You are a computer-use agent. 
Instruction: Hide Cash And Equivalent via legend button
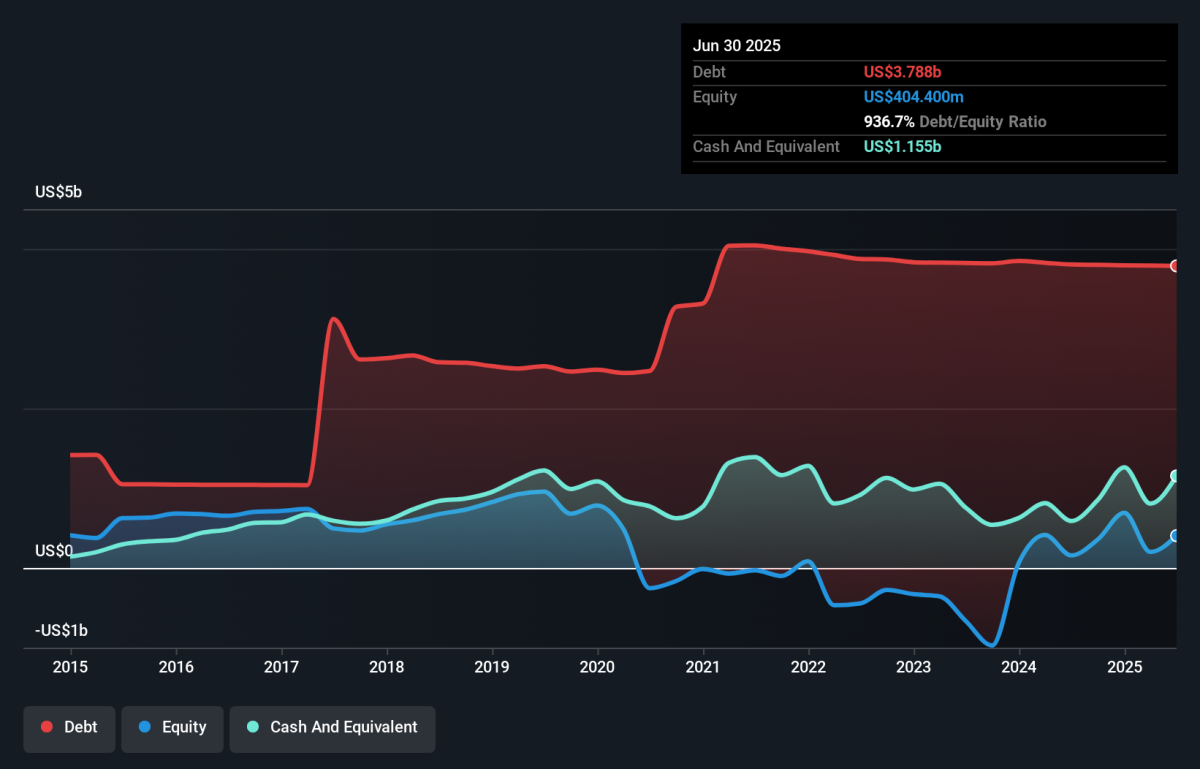tap(332, 727)
